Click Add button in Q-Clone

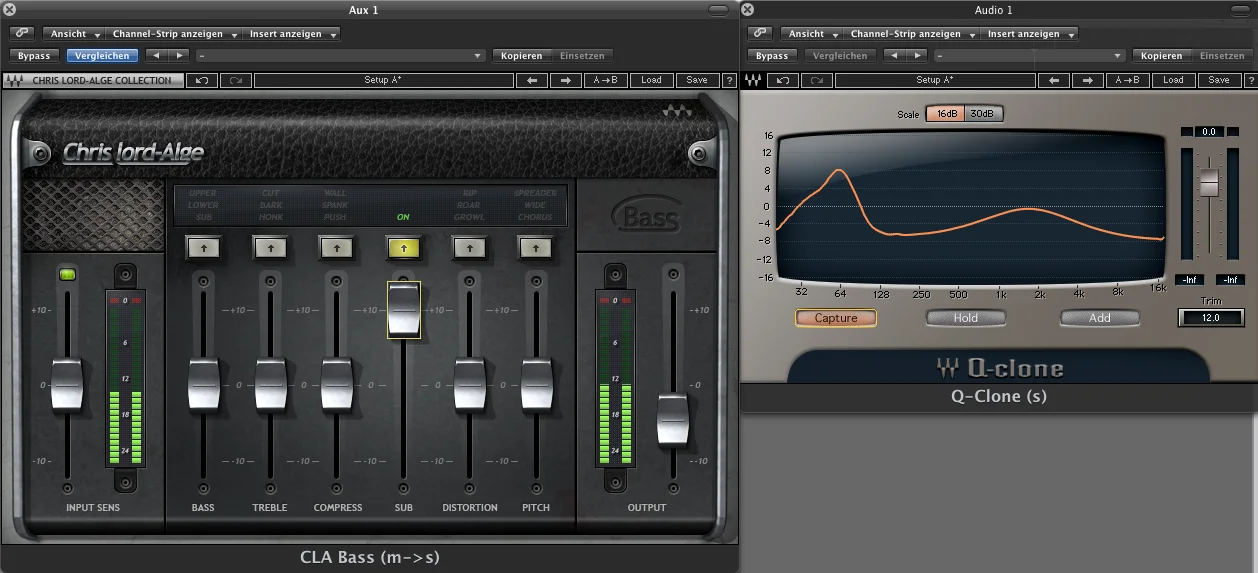click(1100, 318)
